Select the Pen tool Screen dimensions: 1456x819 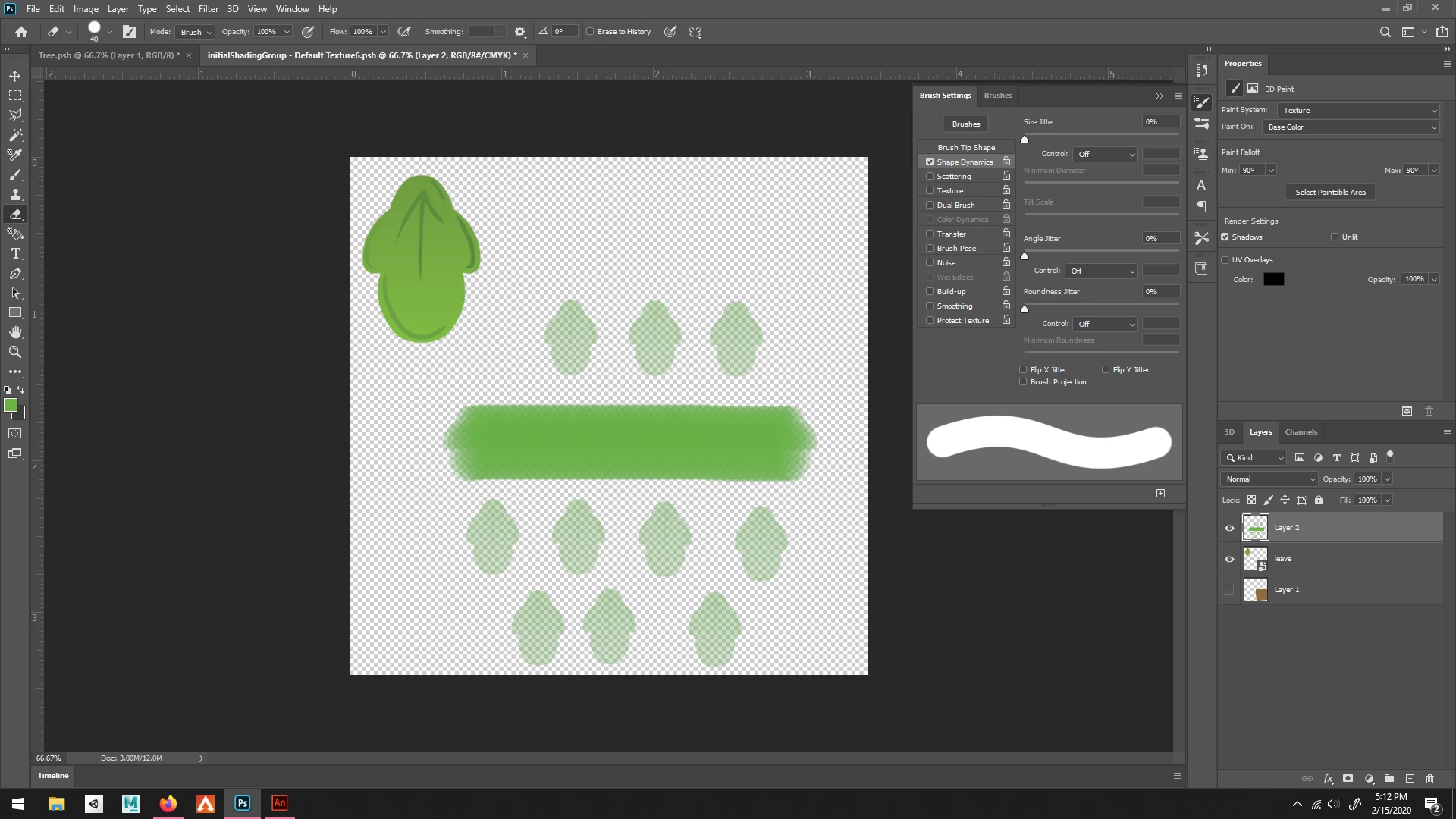[15, 274]
